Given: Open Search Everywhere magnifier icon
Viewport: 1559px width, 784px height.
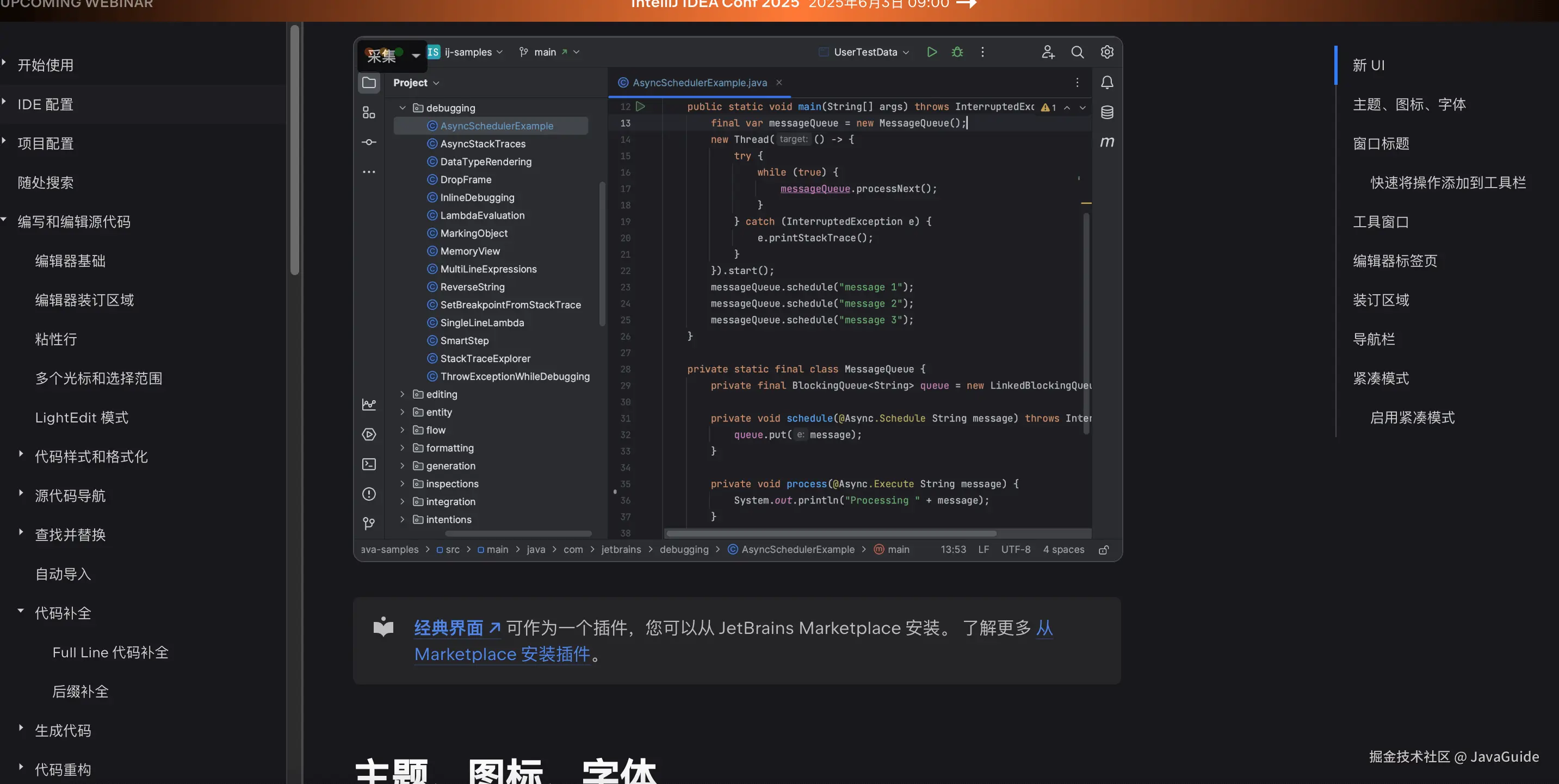Looking at the screenshot, I should 1077,52.
